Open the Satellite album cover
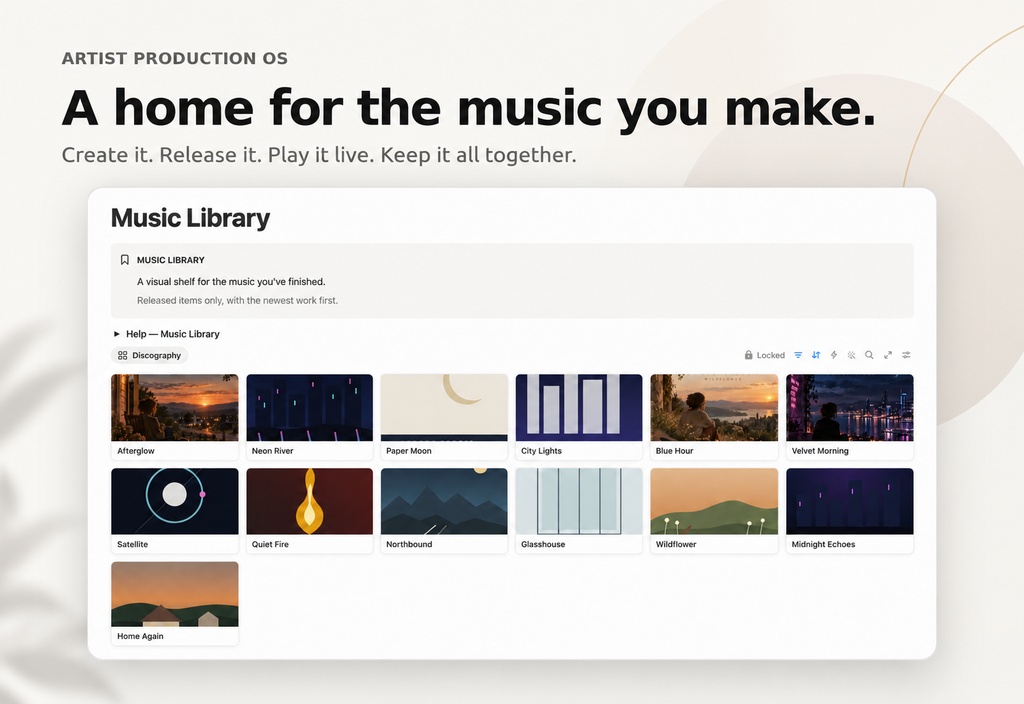This screenshot has width=1024, height=704. 175,501
